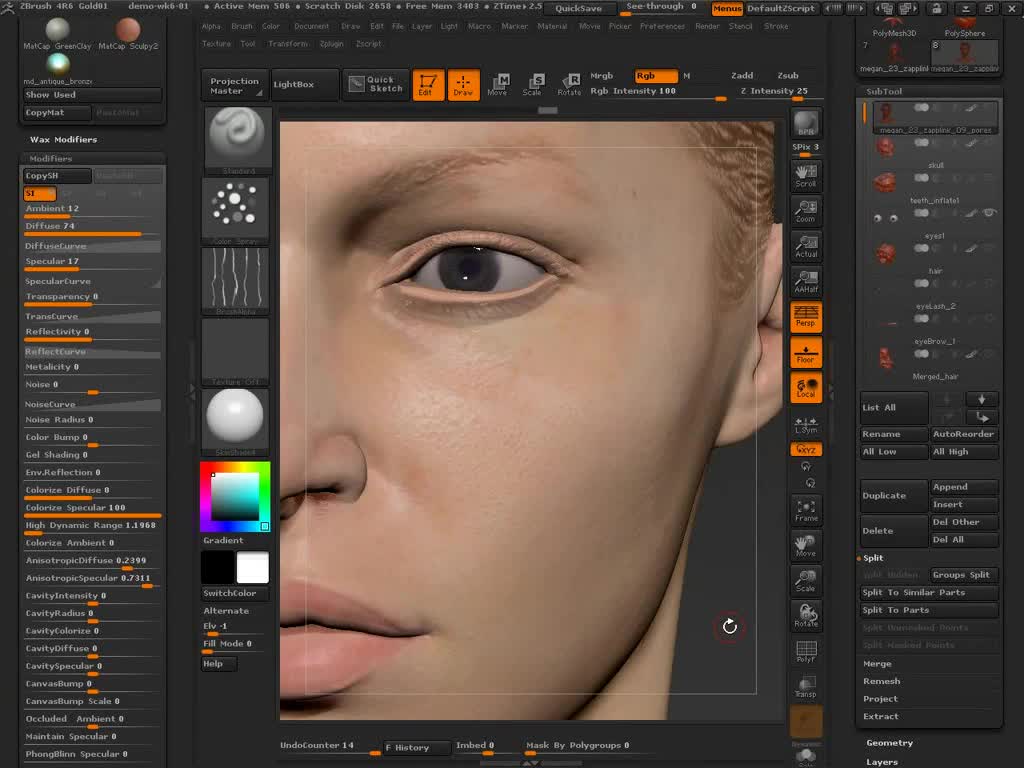Toggle Draw mode button
This screenshot has width=1024, height=768.
coord(463,85)
